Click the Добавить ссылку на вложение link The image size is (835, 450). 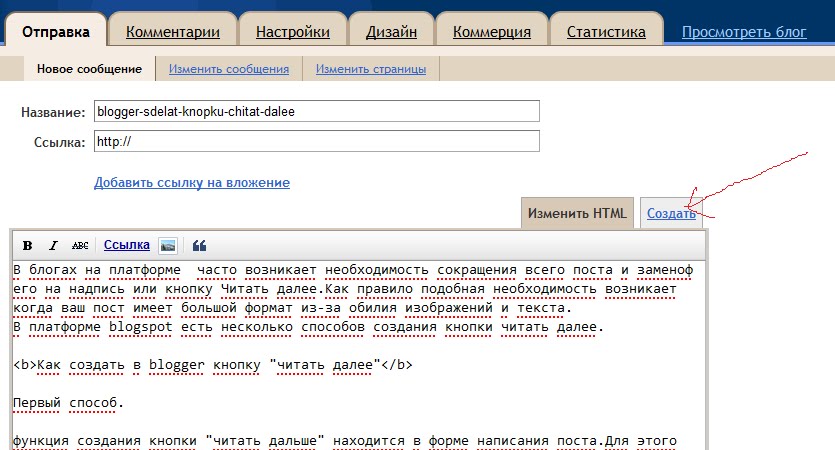(192, 183)
